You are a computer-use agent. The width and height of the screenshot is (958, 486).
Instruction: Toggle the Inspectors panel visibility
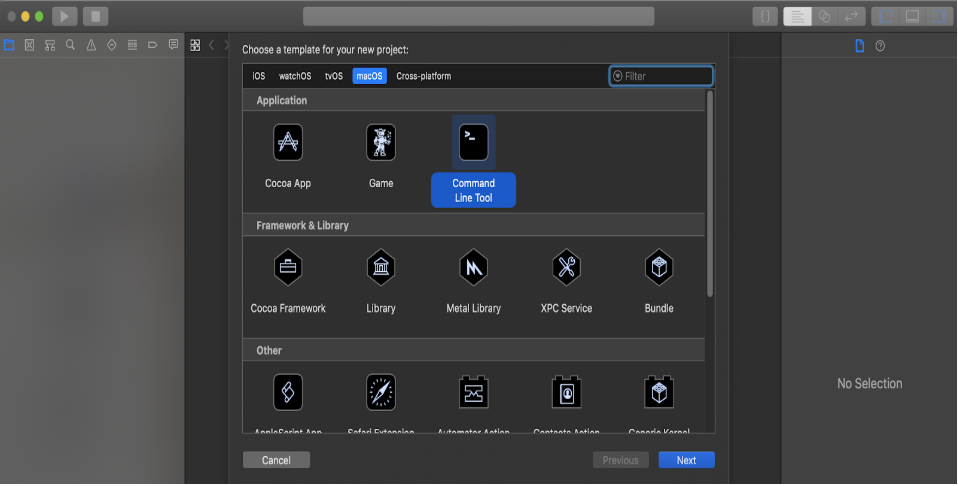pos(939,17)
